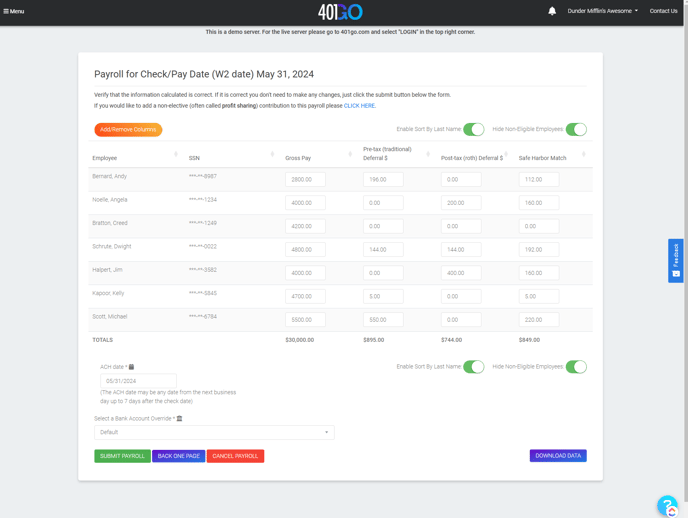Screen dimensions: 688x518
Task: Go to Contact Us
Action: 663,11
